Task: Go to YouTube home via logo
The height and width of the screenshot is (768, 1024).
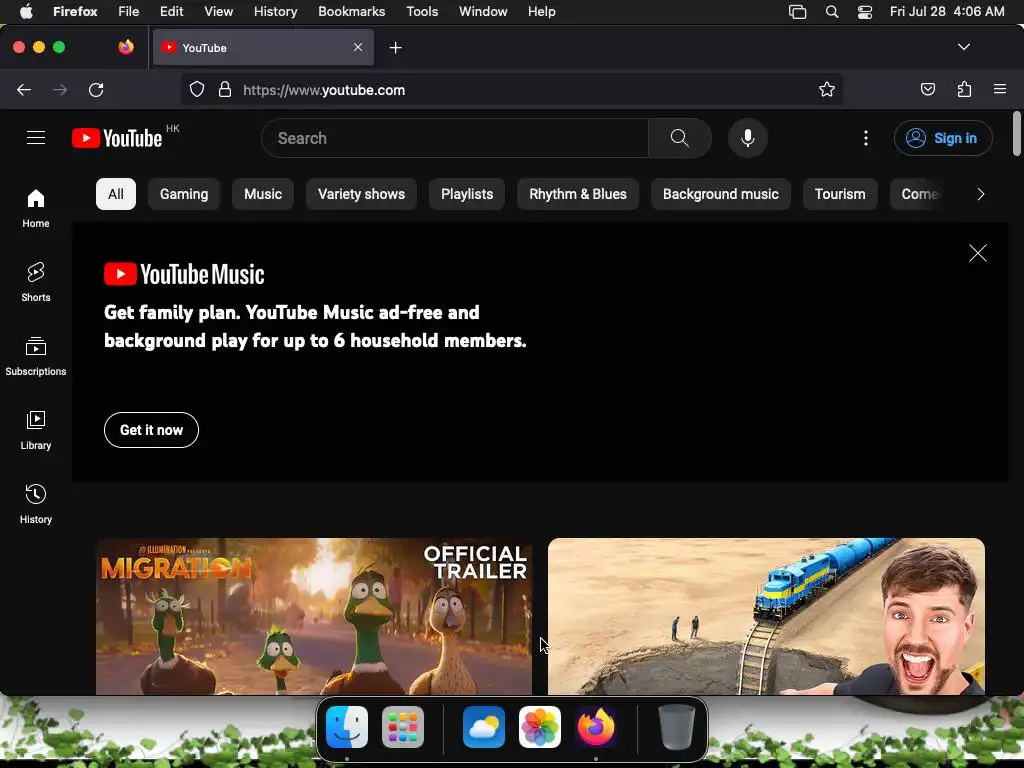Action: pyautogui.click(x=117, y=138)
